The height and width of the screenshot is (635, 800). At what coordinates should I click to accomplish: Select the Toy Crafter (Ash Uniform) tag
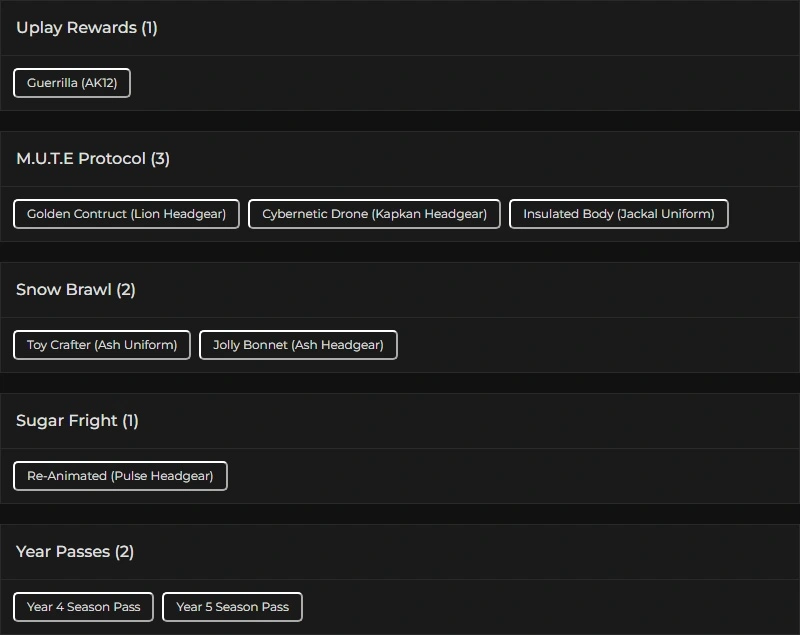point(102,345)
